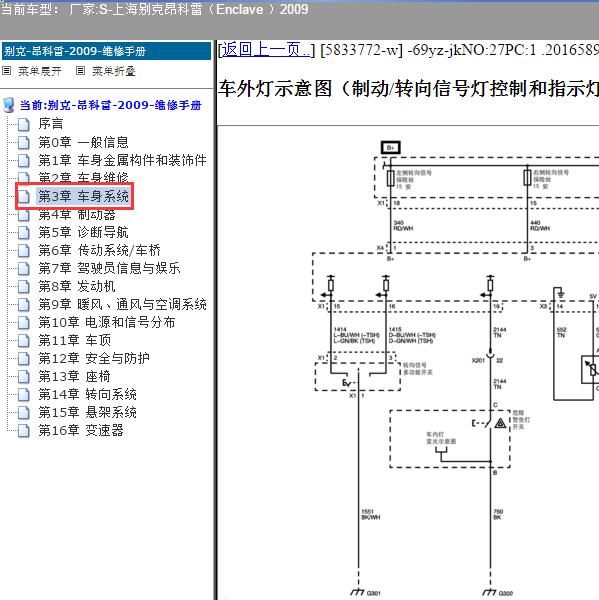Click the 当前车型 vehicle model title text
599x600 pixels.
pyautogui.click(x=155, y=9)
